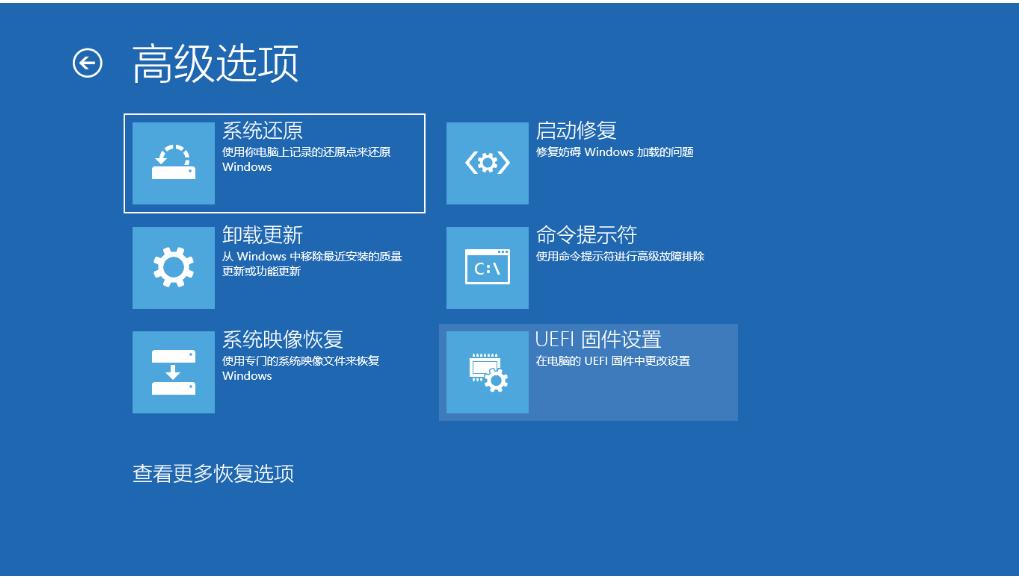Click the 启动修复 (Startup Repair) gear icon
Image resolution: width=1019 pixels, height=578 pixels.
(487, 162)
